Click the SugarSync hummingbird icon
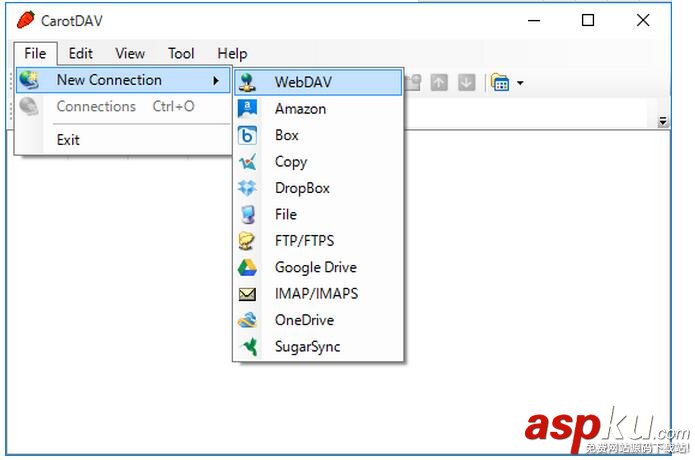 tap(248, 347)
